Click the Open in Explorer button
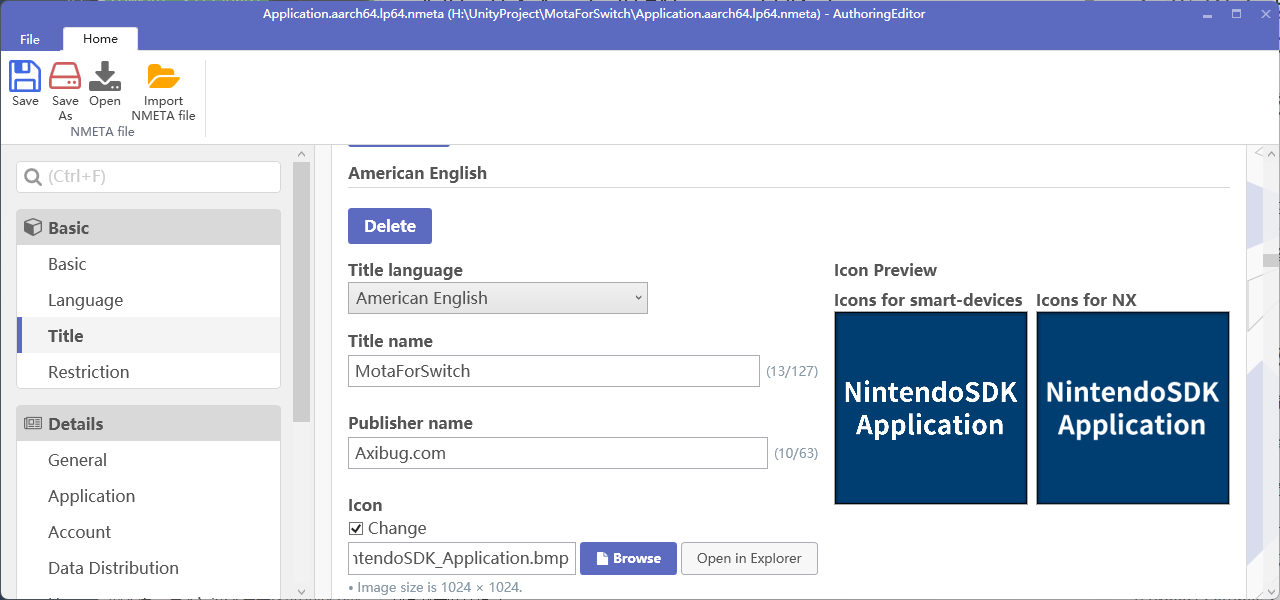Screen dimensions: 1280x600 (749, 559)
